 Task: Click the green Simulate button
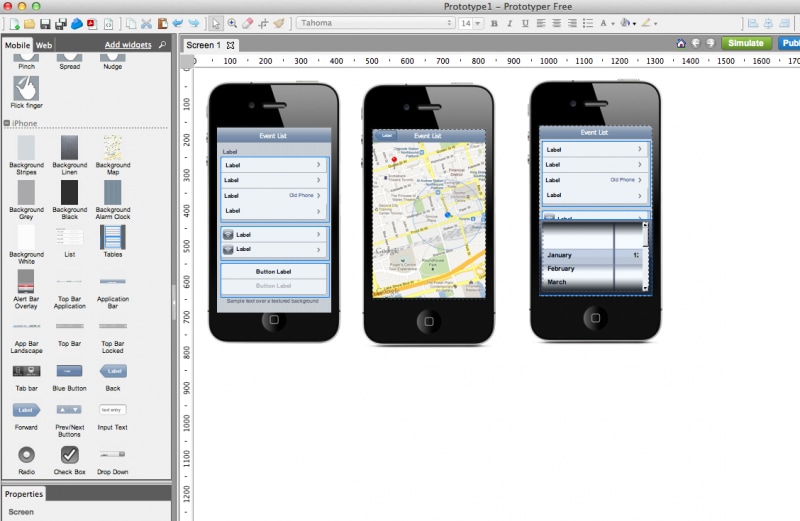(x=745, y=43)
